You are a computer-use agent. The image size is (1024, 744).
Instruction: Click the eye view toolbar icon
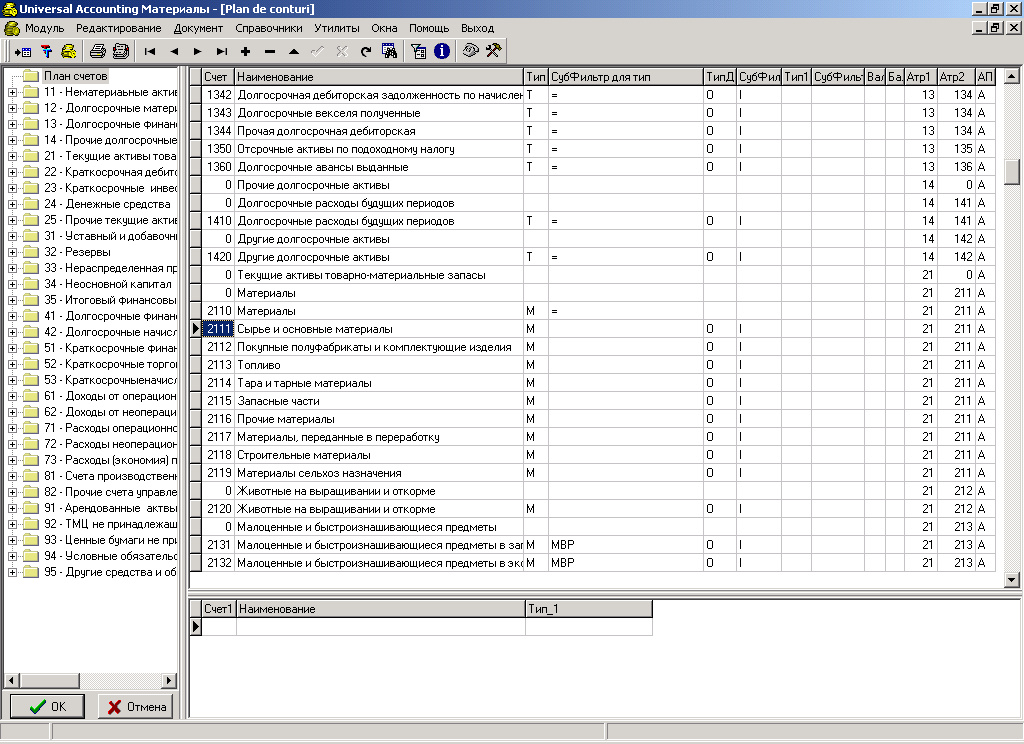pyautogui.click(x=470, y=51)
